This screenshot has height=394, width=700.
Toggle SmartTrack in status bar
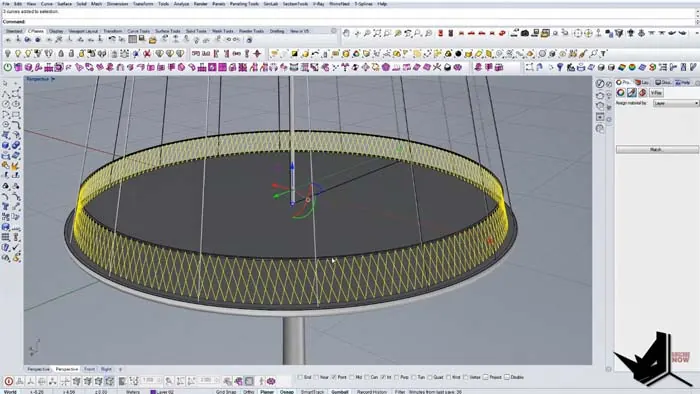pyautogui.click(x=312, y=392)
